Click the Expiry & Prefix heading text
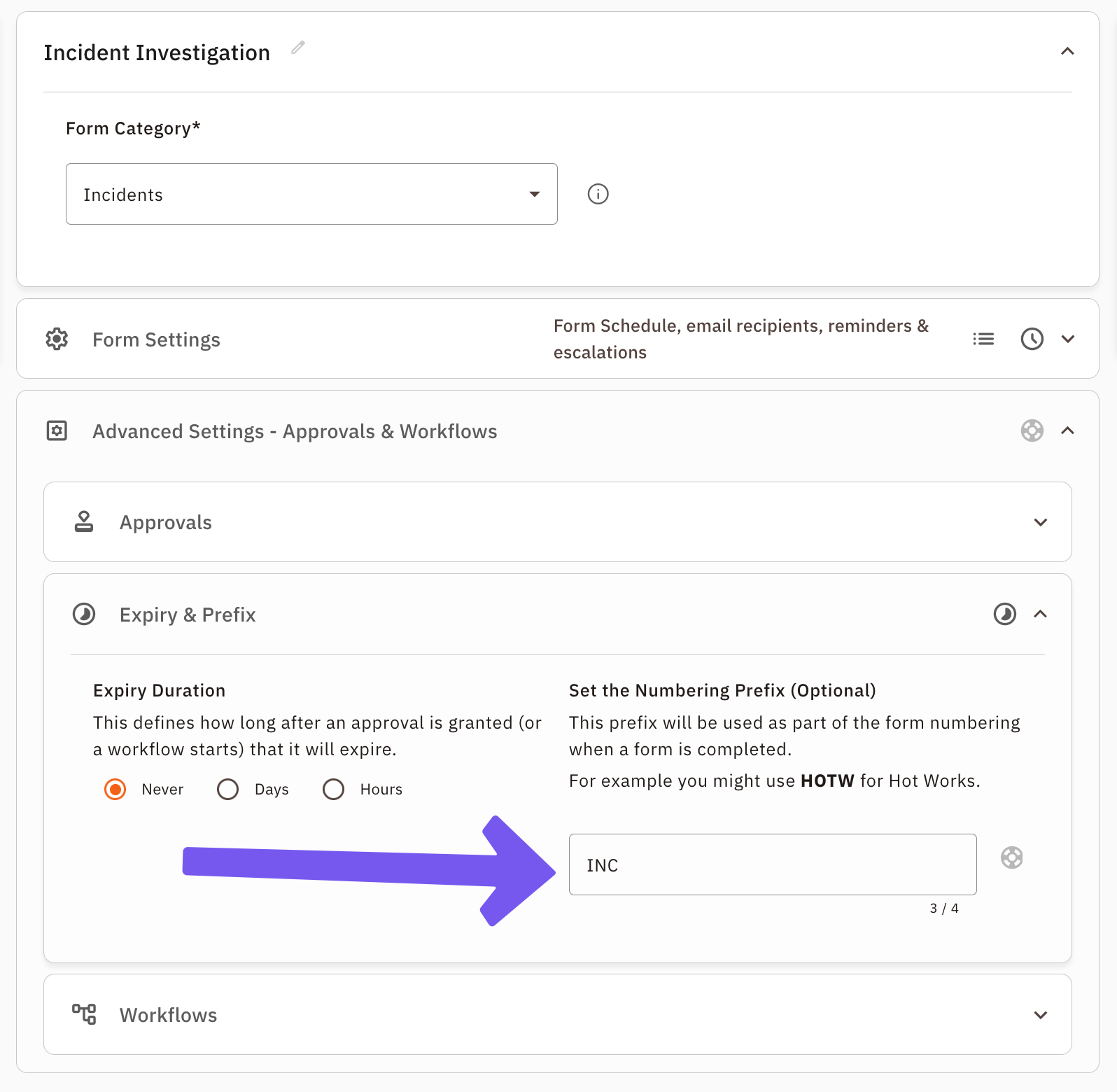Viewport: 1117px width, 1092px height. point(188,615)
